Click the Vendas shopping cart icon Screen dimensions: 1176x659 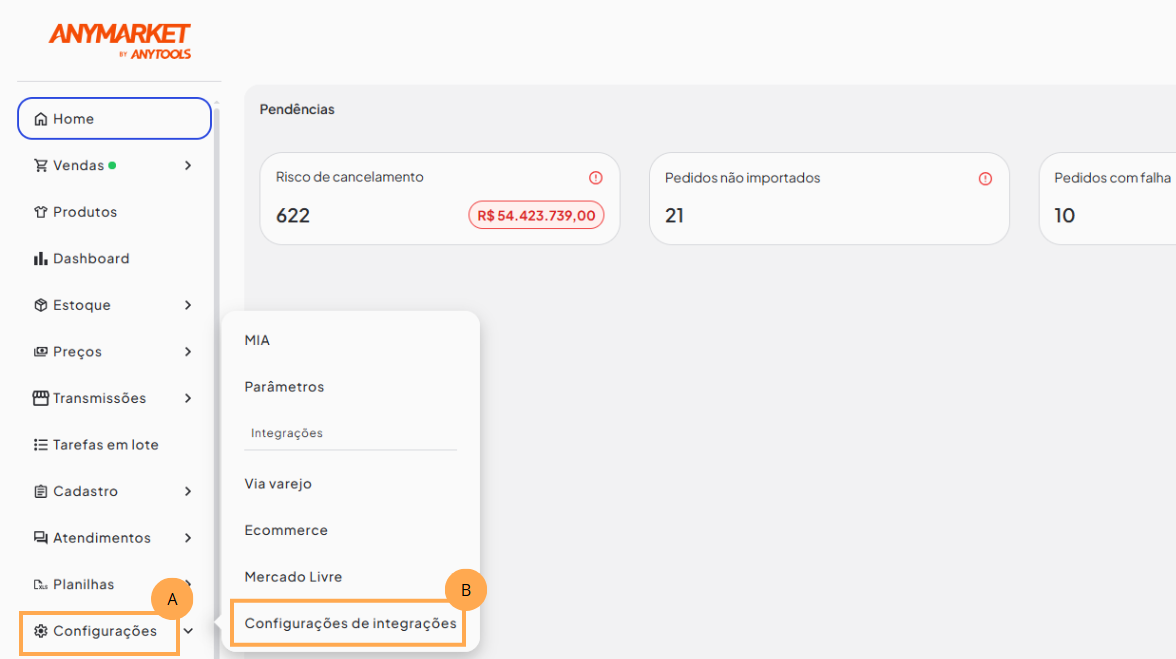(x=41, y=166)
